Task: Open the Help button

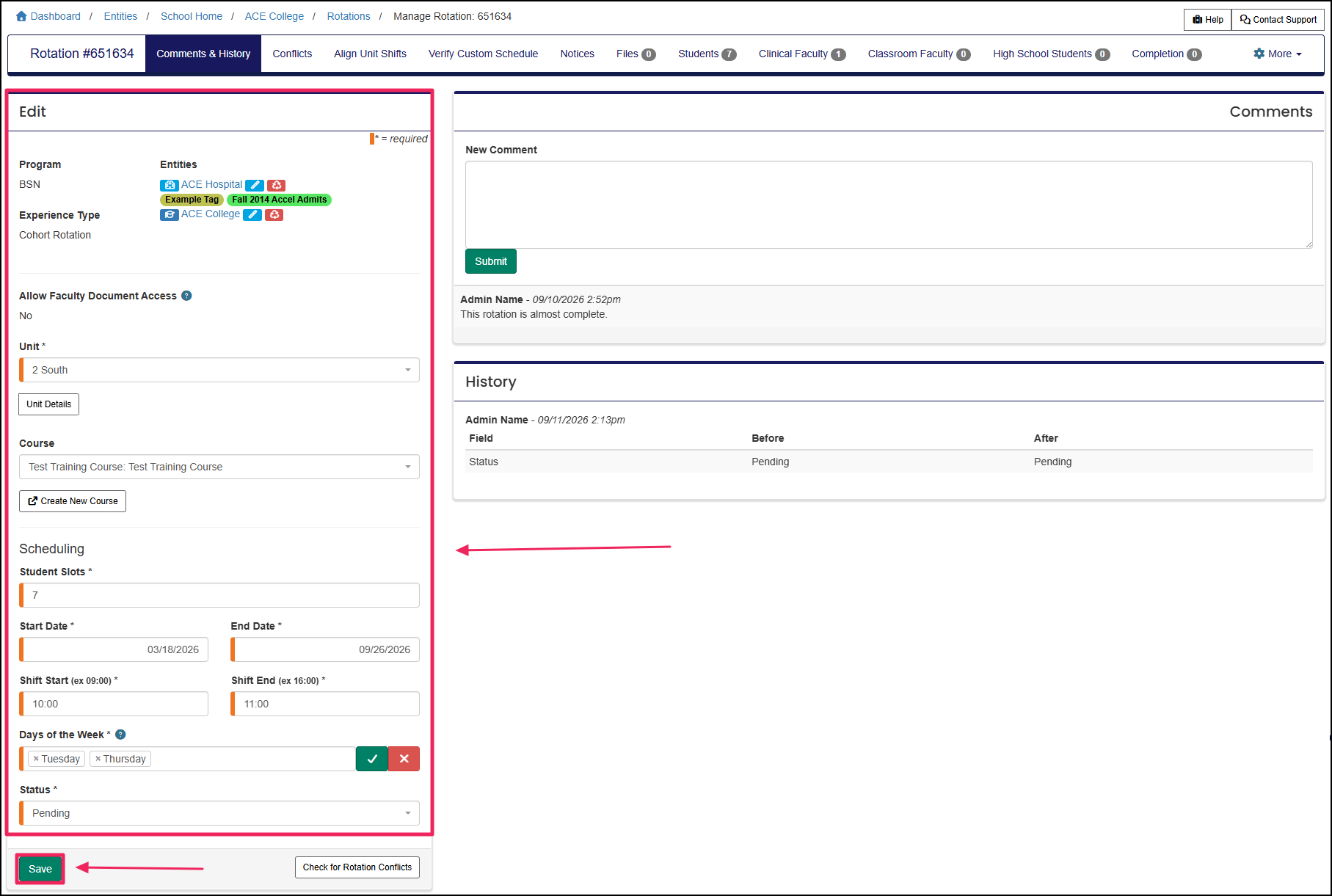Action: 1208,20
